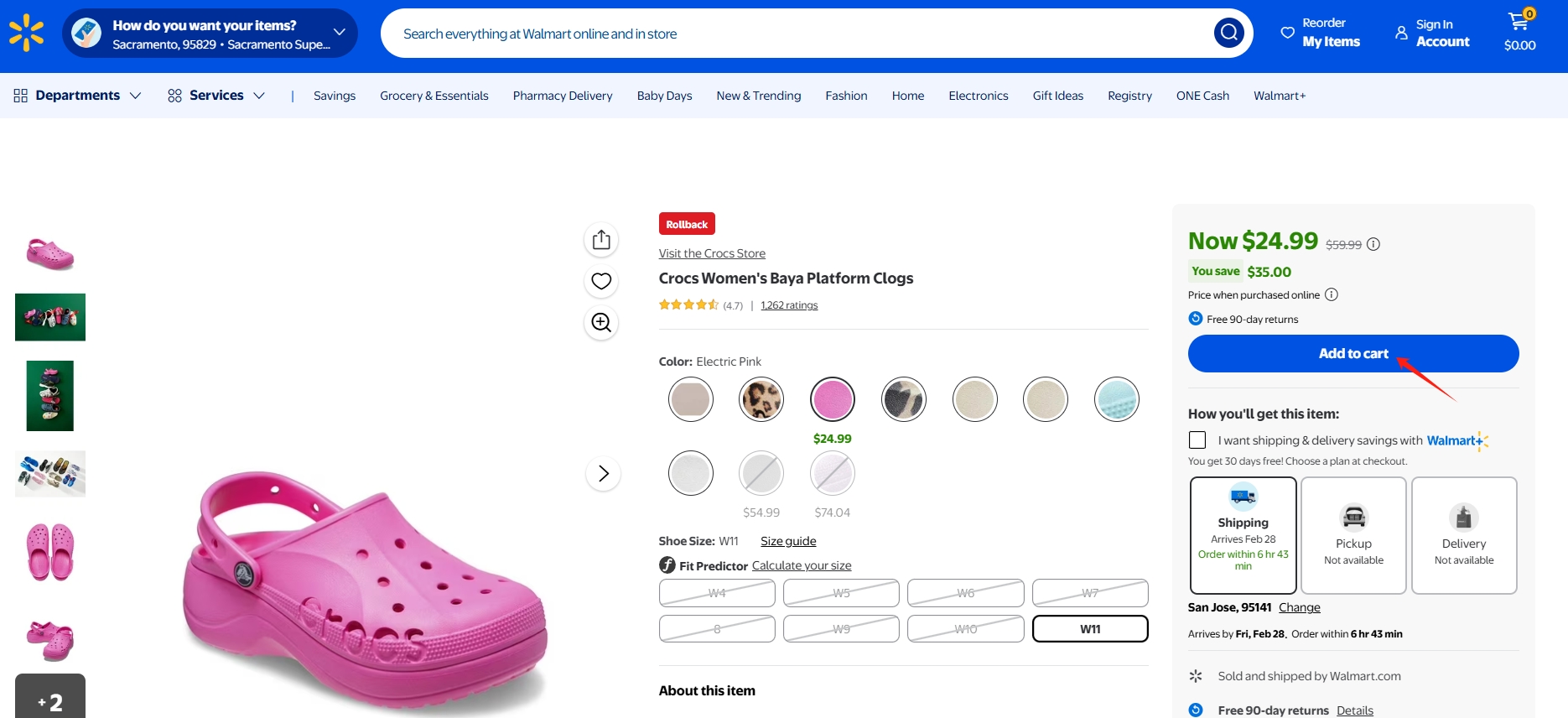1568x718 pixels.
Task: Open the Savings menu item
Action: pyautogui.click(x=335, y=96)
